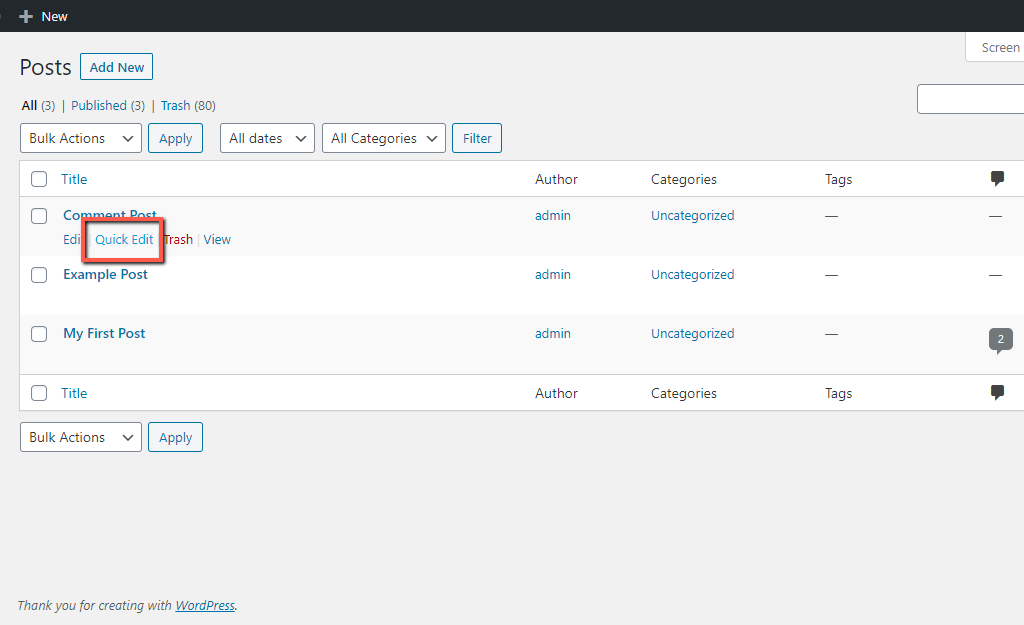1024x625 pixels.
Task: Click Quick Edit under Comment Post
Action: pos(124,240)
